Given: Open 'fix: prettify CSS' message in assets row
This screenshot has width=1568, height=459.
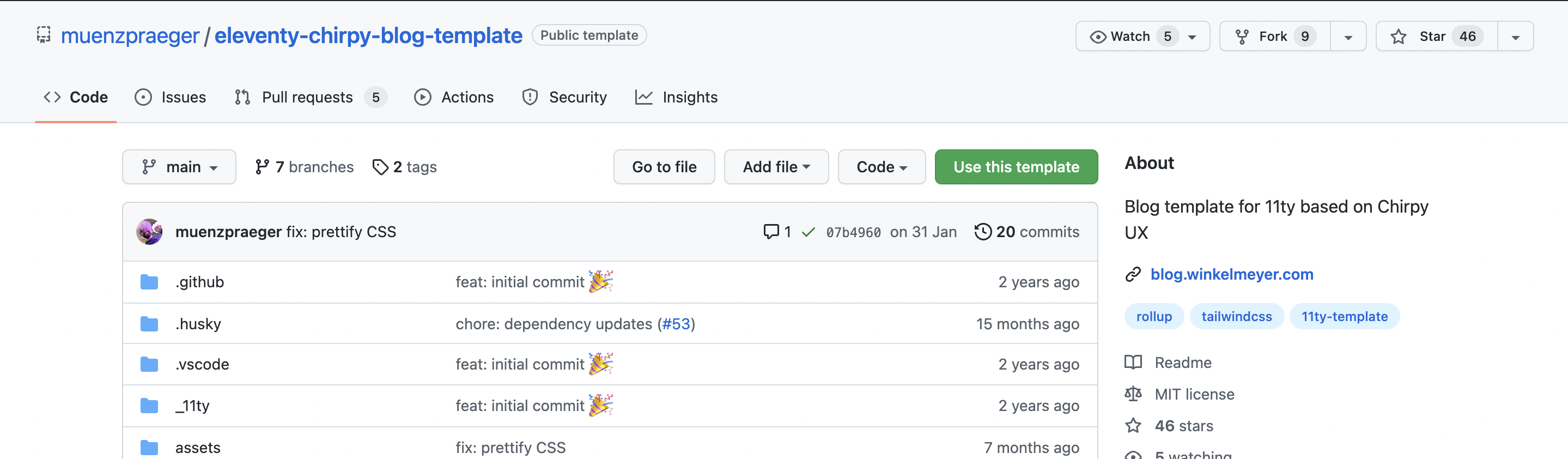Looking at the screenshot, I should [510, 448].
